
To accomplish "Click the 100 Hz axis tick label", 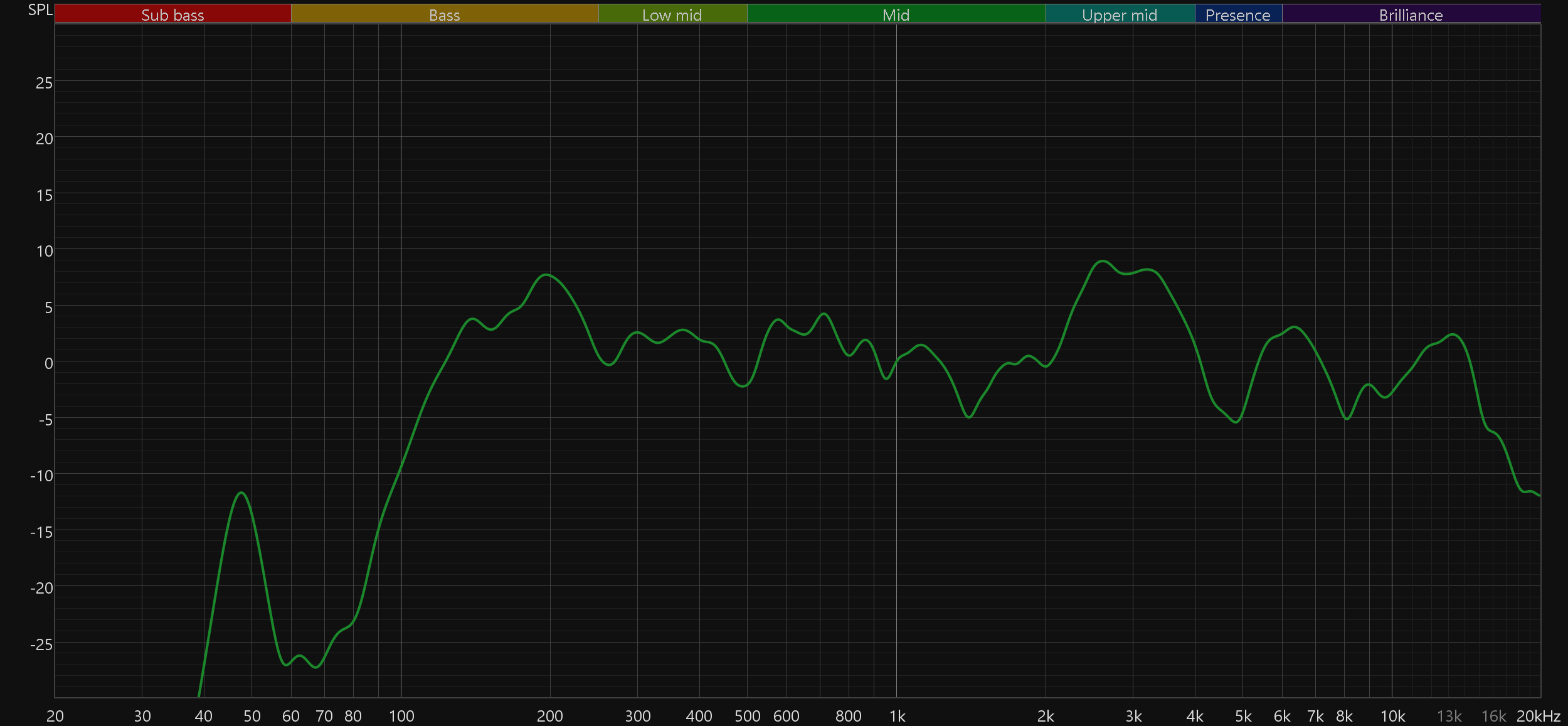I will point(401,716).
